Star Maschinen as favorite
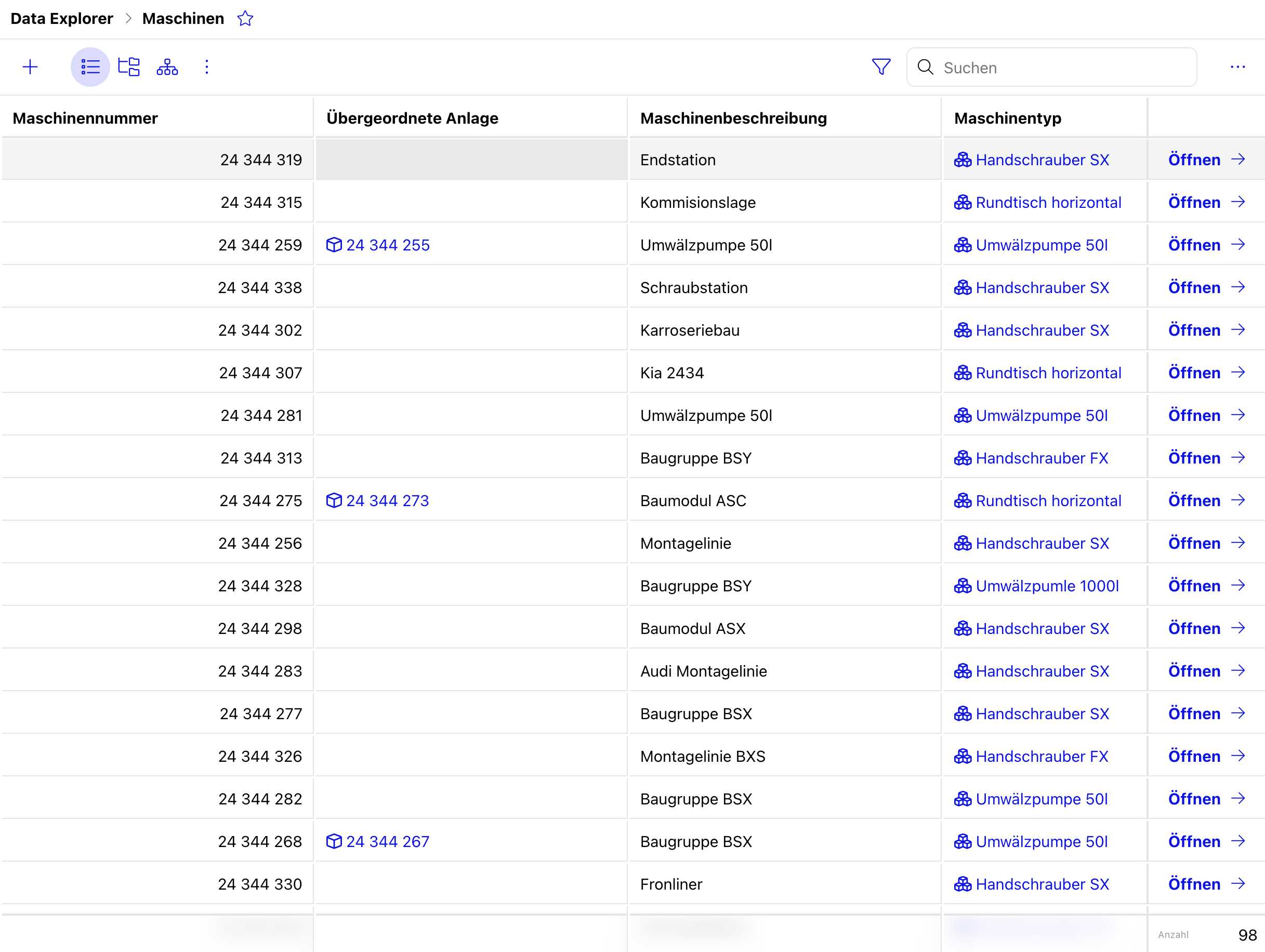Viewport: 1265px width, 952px height. pos(245,19)
